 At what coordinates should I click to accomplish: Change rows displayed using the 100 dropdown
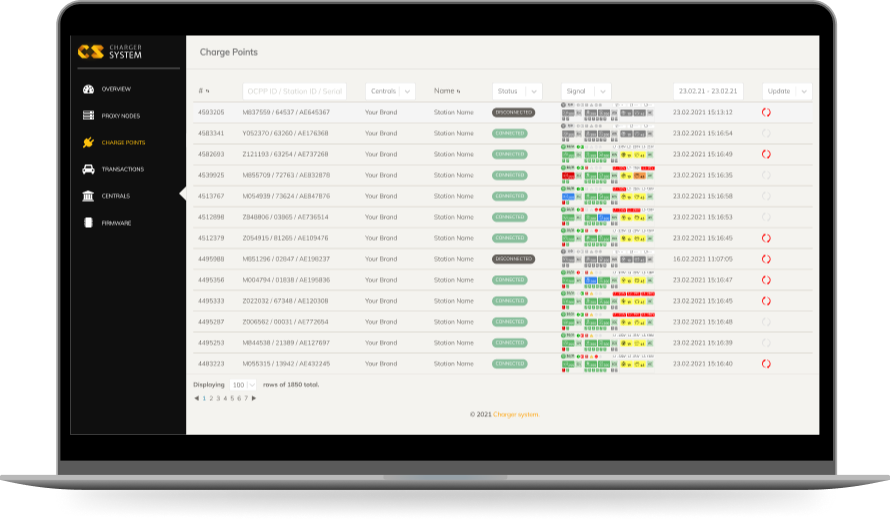[243, 385]
